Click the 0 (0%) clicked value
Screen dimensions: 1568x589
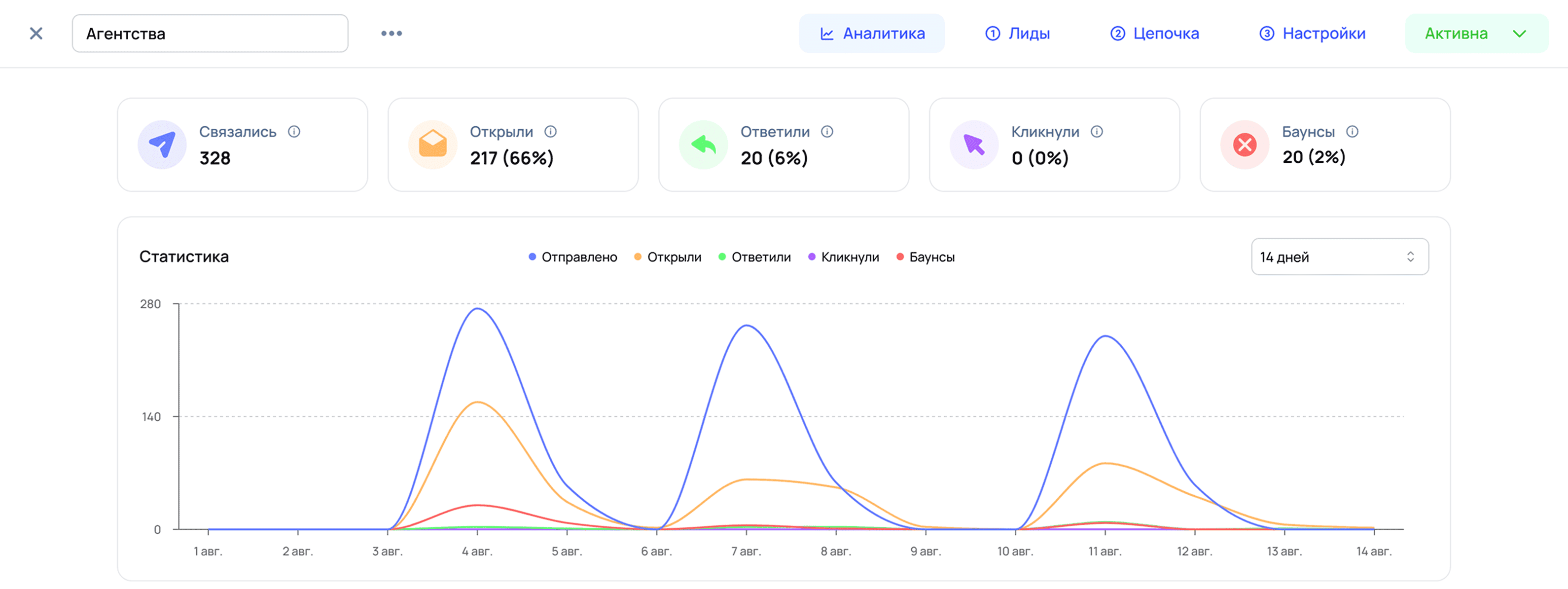(1040, 158)
